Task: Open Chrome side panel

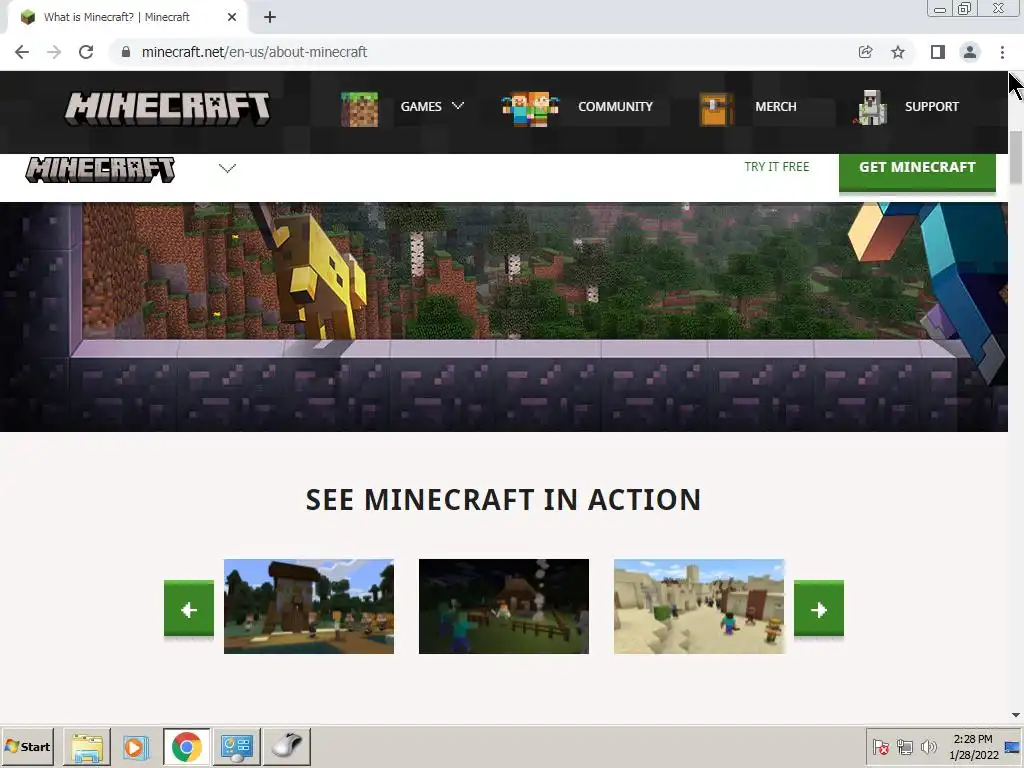Action: [938, 52]
